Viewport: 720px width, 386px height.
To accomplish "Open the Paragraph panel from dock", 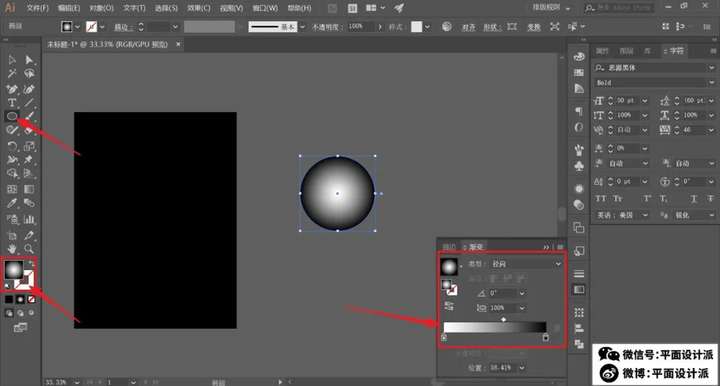I will coord(579,111).
